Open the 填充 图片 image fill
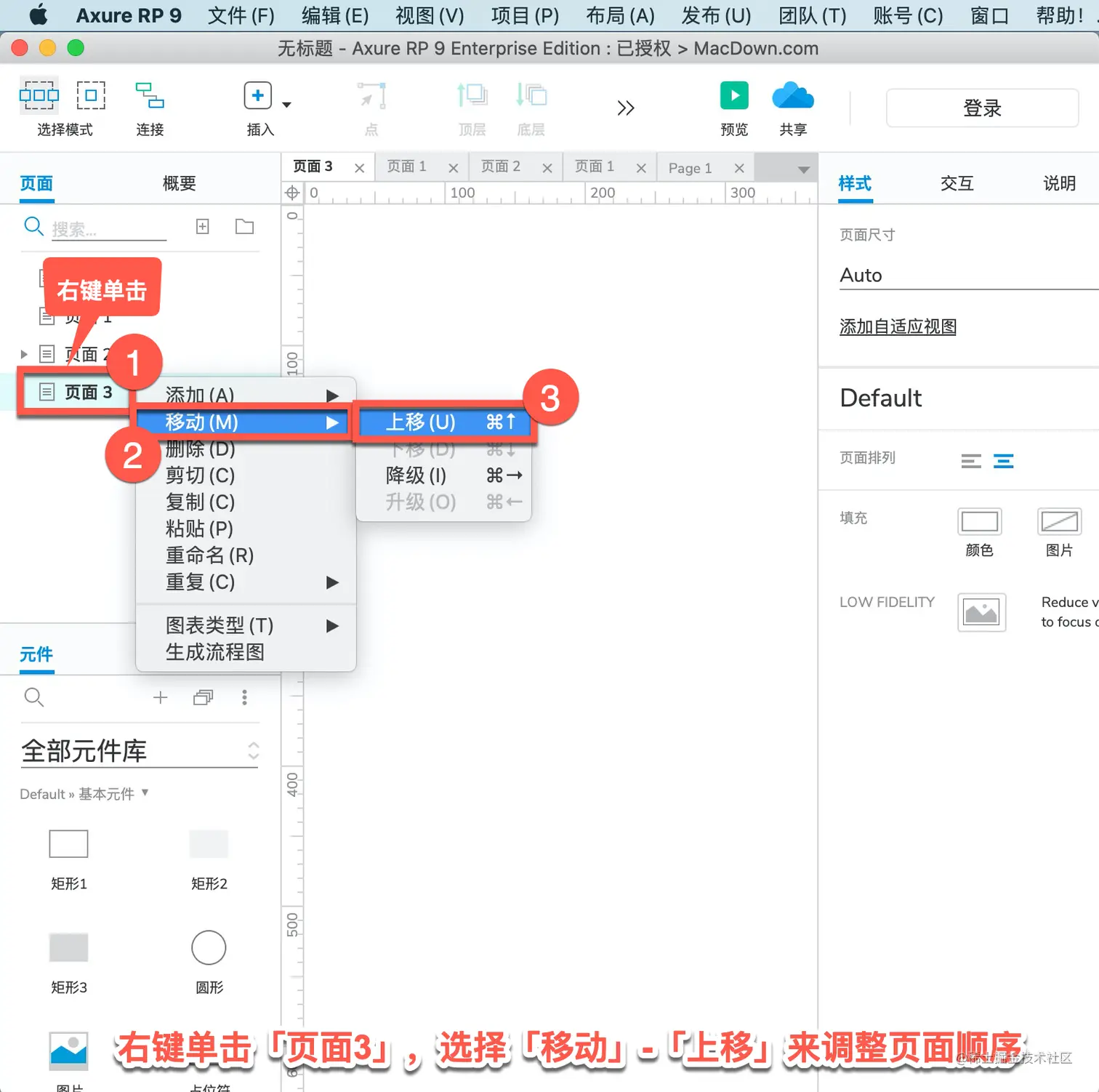Screen dimensions: 1099x1092 1059,522
